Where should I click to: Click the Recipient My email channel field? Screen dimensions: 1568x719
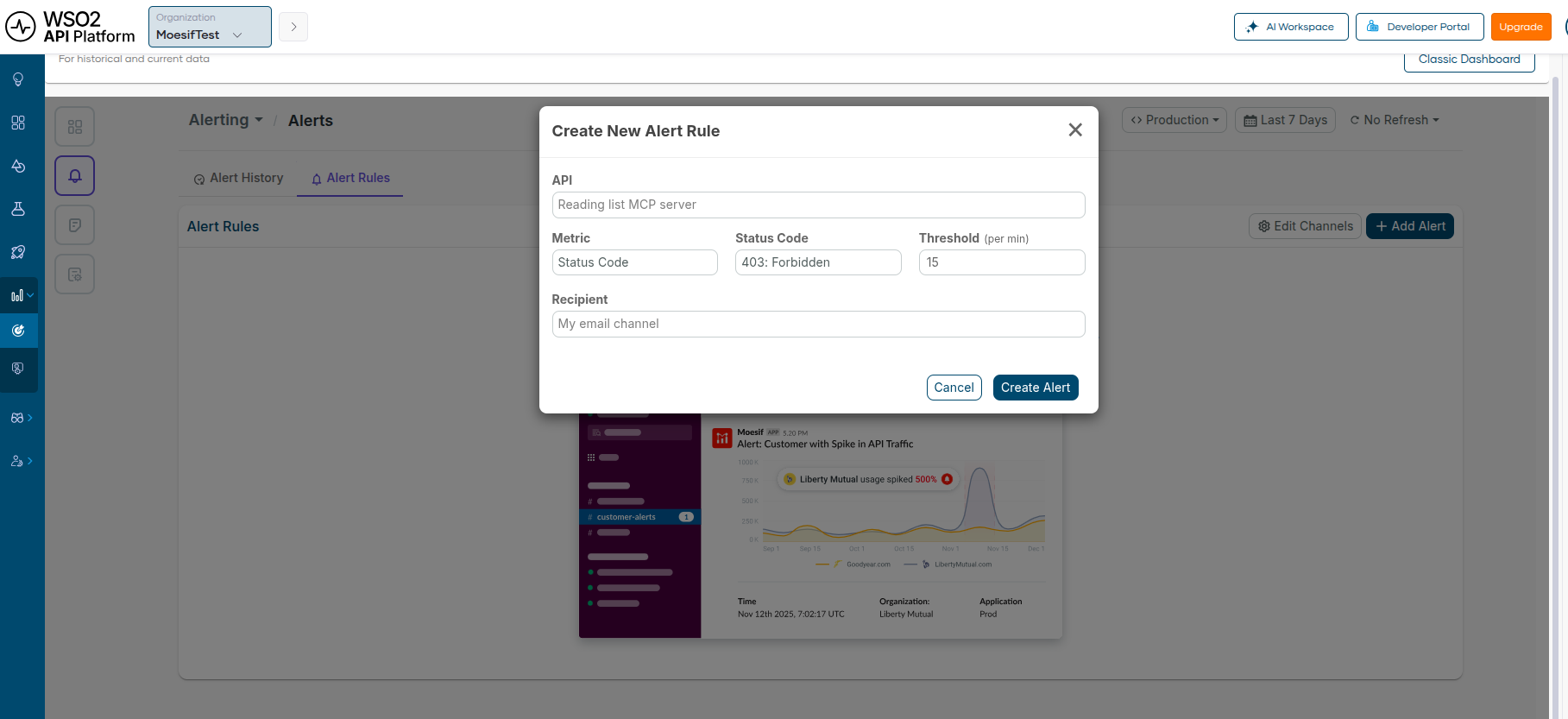tap(818, 324)
